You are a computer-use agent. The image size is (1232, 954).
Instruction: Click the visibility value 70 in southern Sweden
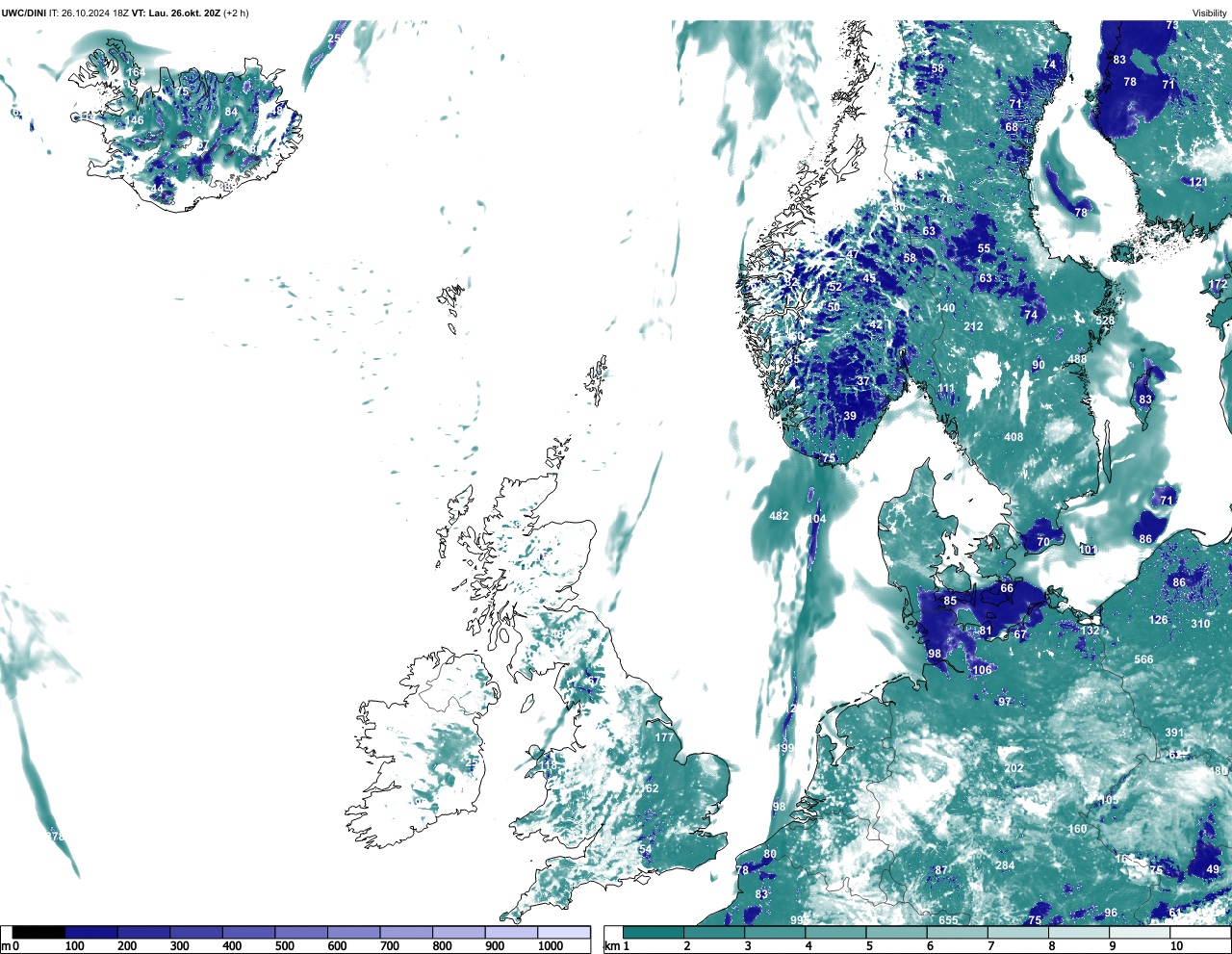tap(1043, 542)
